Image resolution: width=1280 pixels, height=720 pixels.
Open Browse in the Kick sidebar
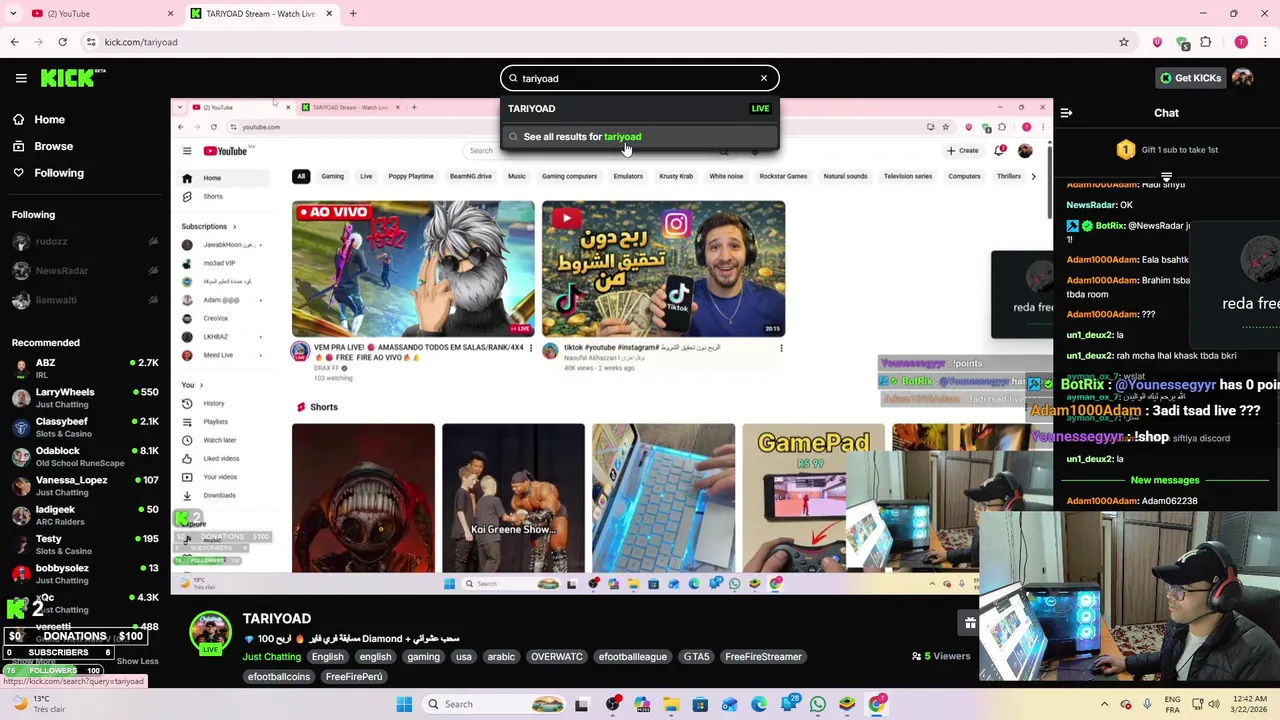pyautogui.click(x=53, y=146)
